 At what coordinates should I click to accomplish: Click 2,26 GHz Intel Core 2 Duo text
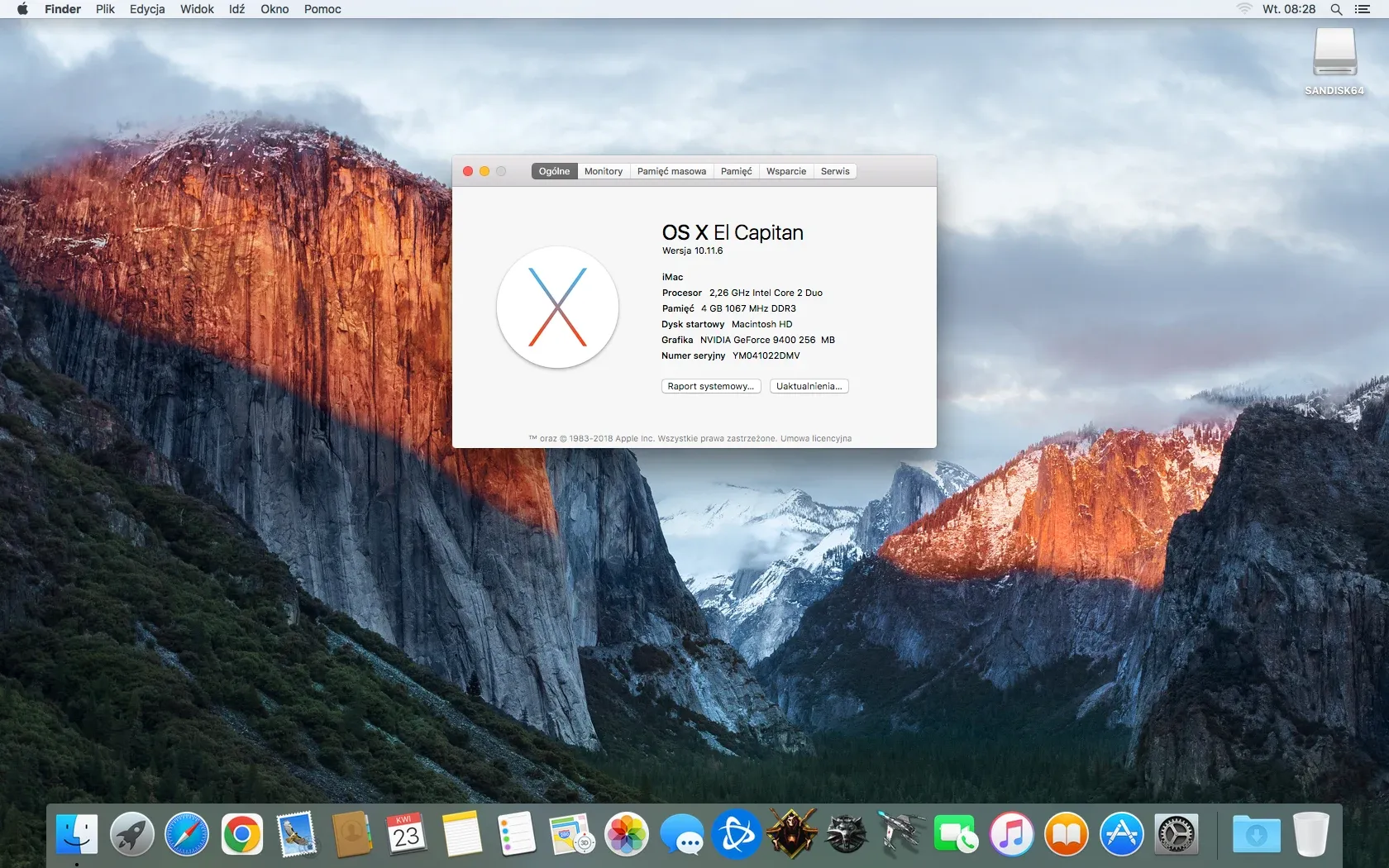coord(766,293)
